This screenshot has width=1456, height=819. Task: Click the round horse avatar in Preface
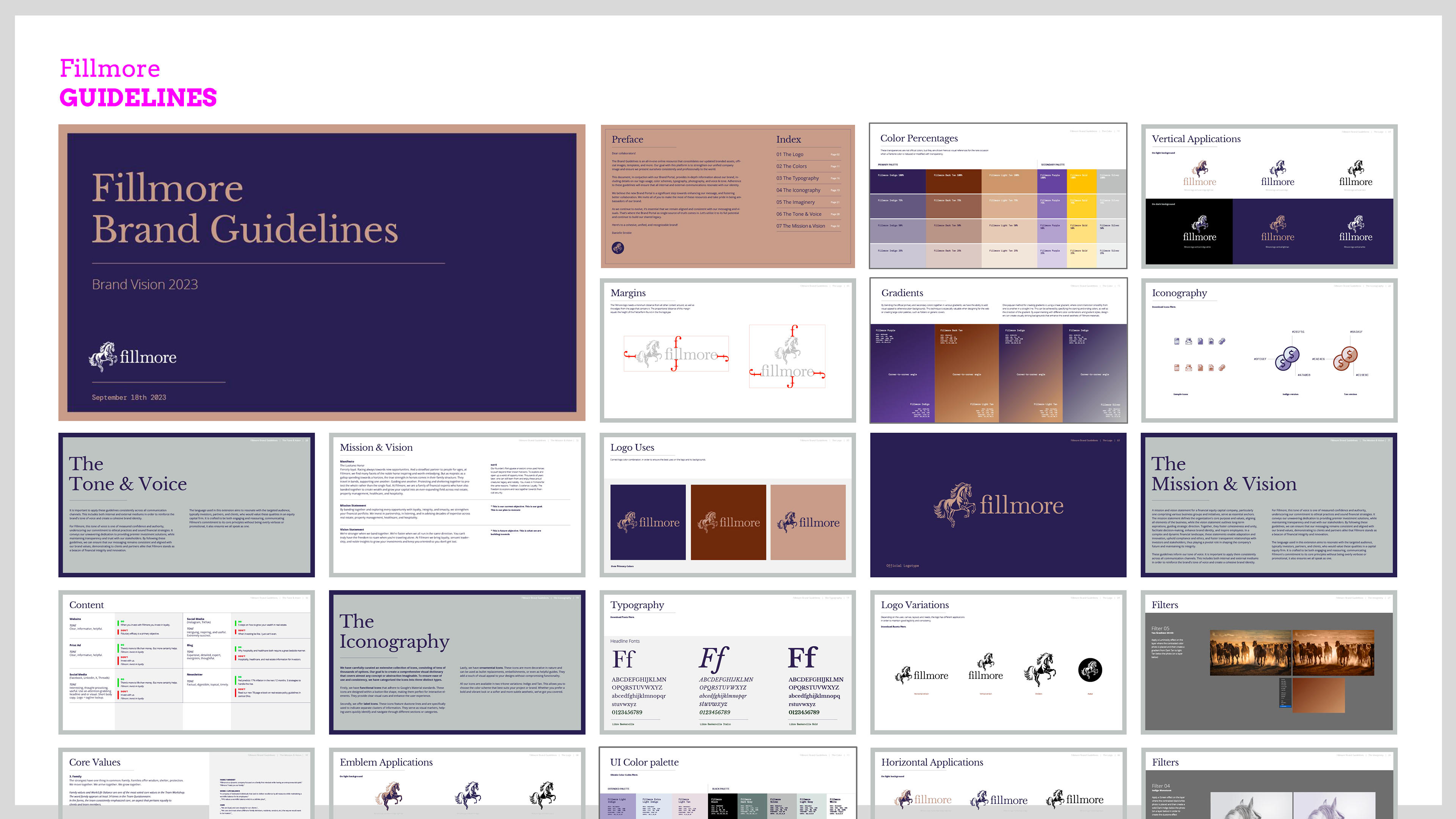[618, 248]
